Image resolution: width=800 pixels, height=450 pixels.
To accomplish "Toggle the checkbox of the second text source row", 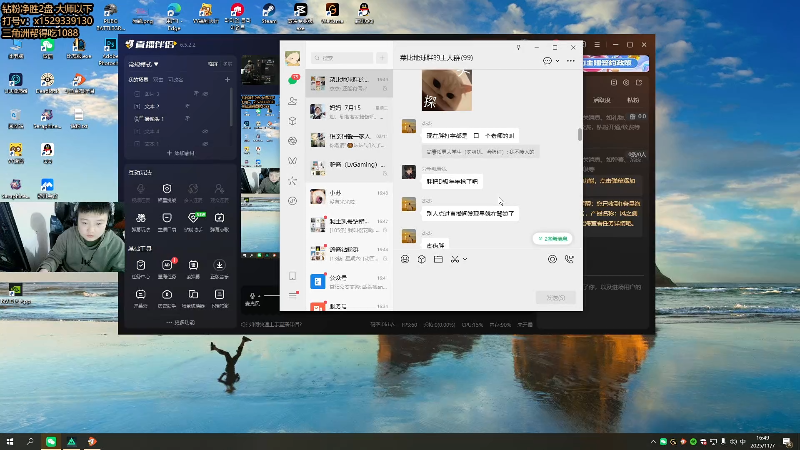I will tap(137, 106).
